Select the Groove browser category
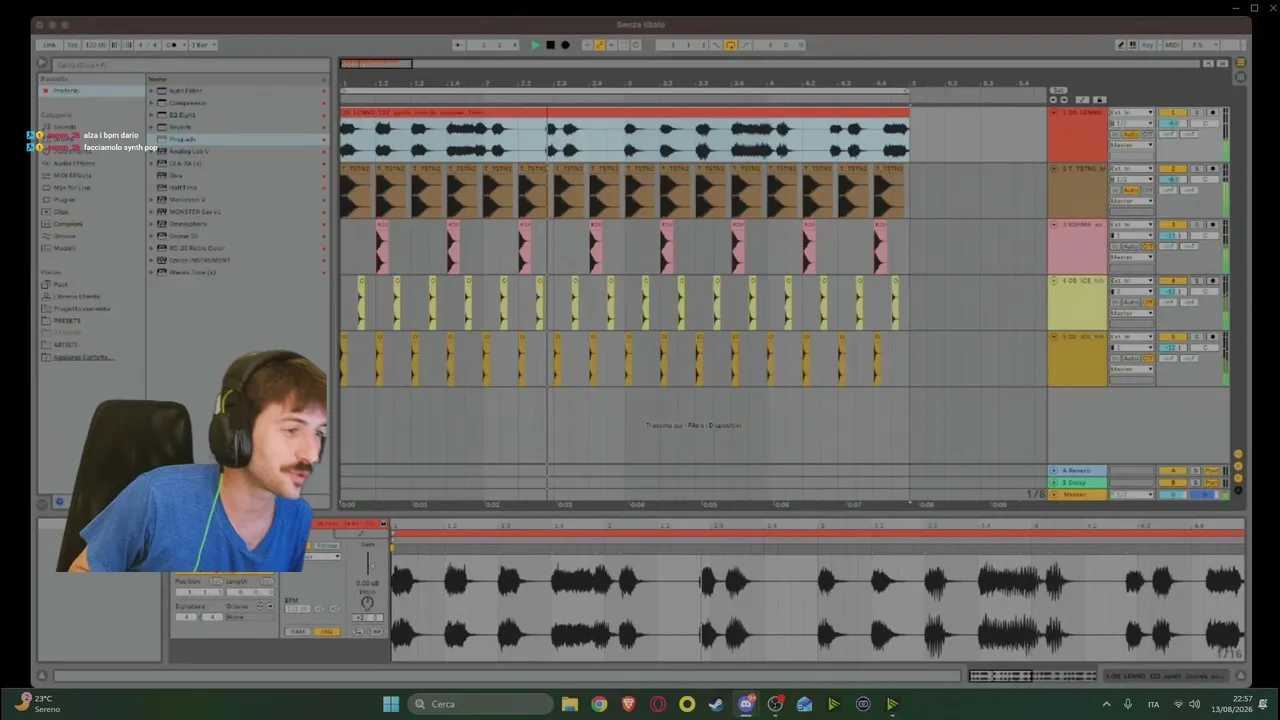This screenshot has width=1280, height=720. point(66,236)
